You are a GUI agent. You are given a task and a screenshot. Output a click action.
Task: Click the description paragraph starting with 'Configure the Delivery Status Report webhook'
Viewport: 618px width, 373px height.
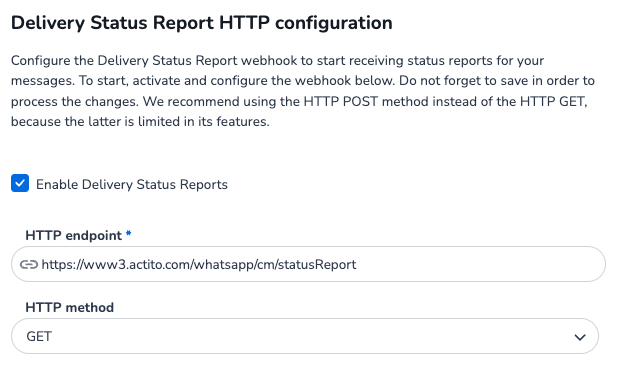click(303, 91)
